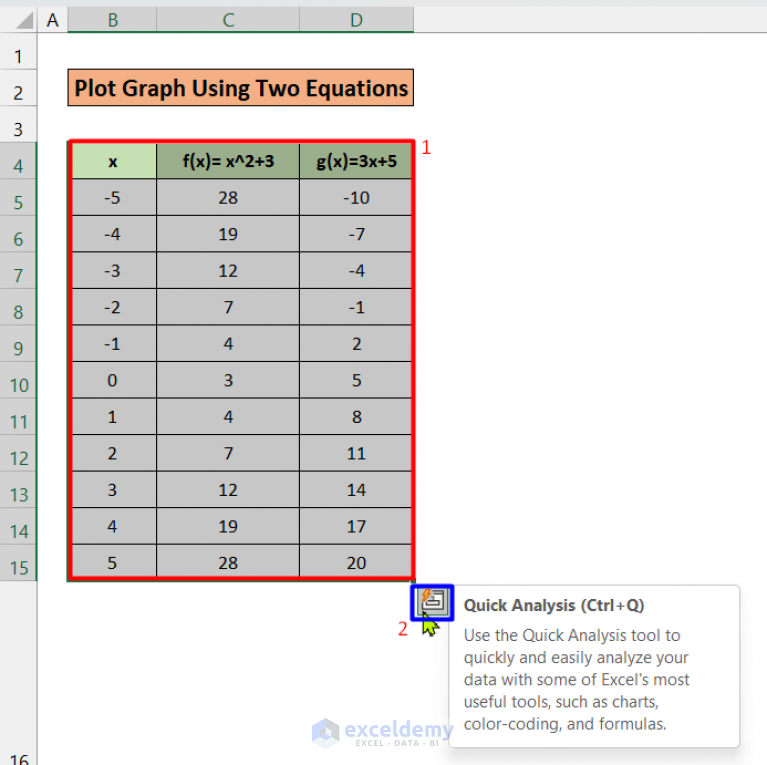The image size is (767, 765).
Task: Click f(x) cell 28 in row 5
Action: (228, 198)
